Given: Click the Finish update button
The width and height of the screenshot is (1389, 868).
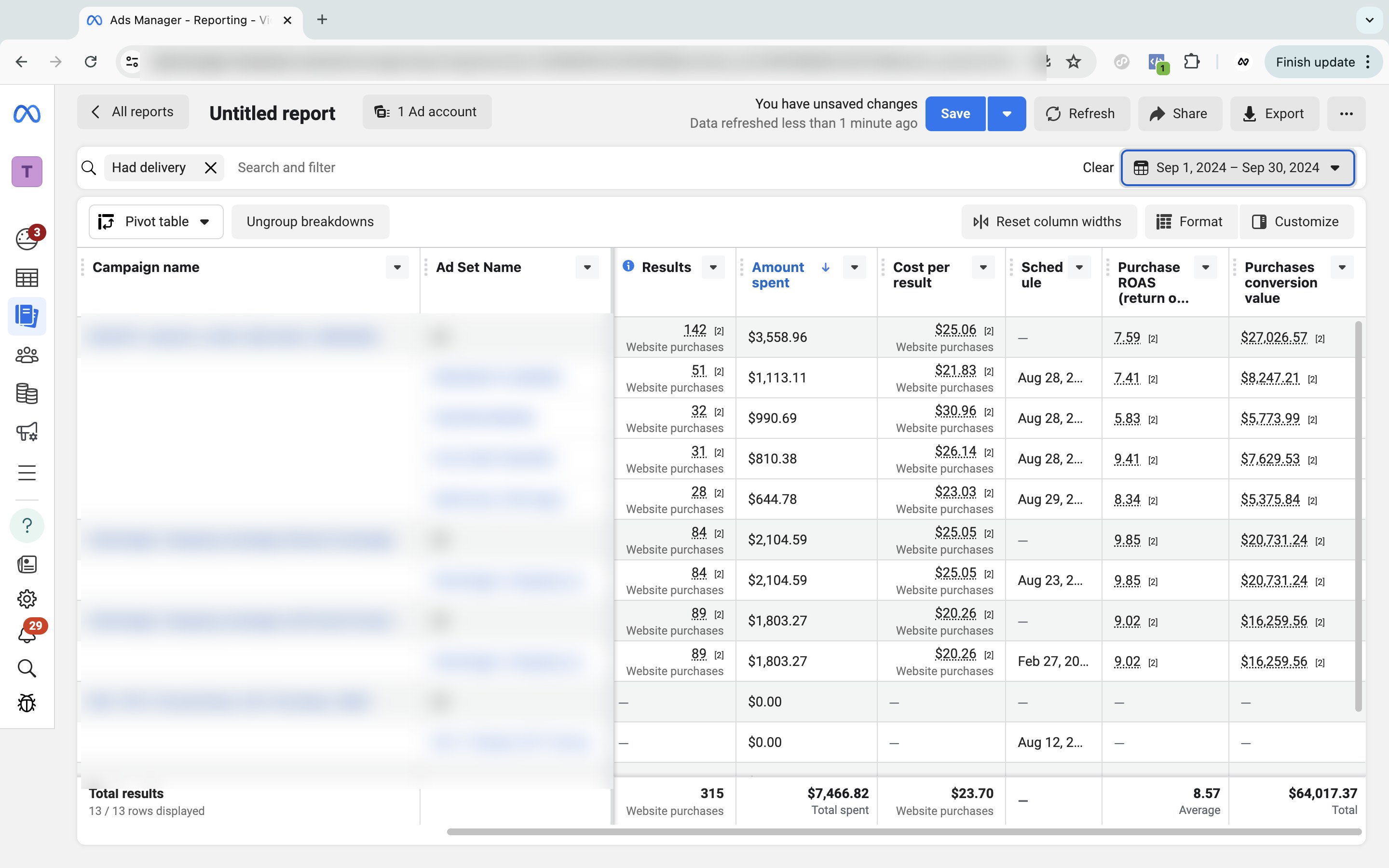Looking at the screenshot, I should point(1322,62).
